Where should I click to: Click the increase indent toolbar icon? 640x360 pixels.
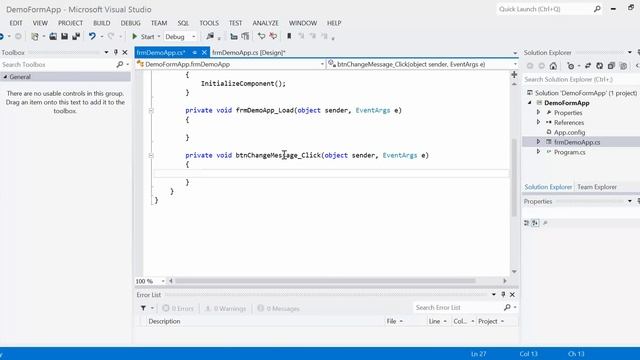click(x=245, y=36)
